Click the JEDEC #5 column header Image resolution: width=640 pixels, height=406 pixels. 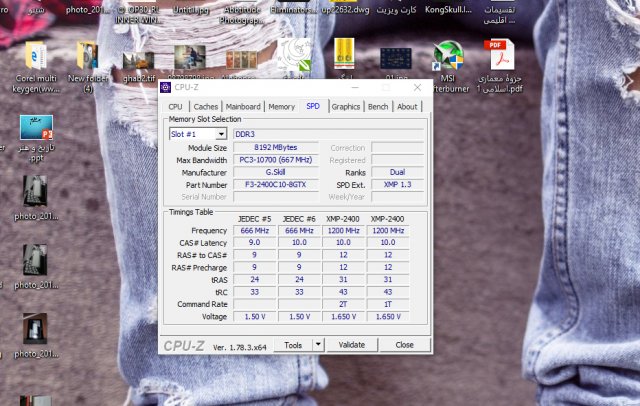tap(254, 219)
